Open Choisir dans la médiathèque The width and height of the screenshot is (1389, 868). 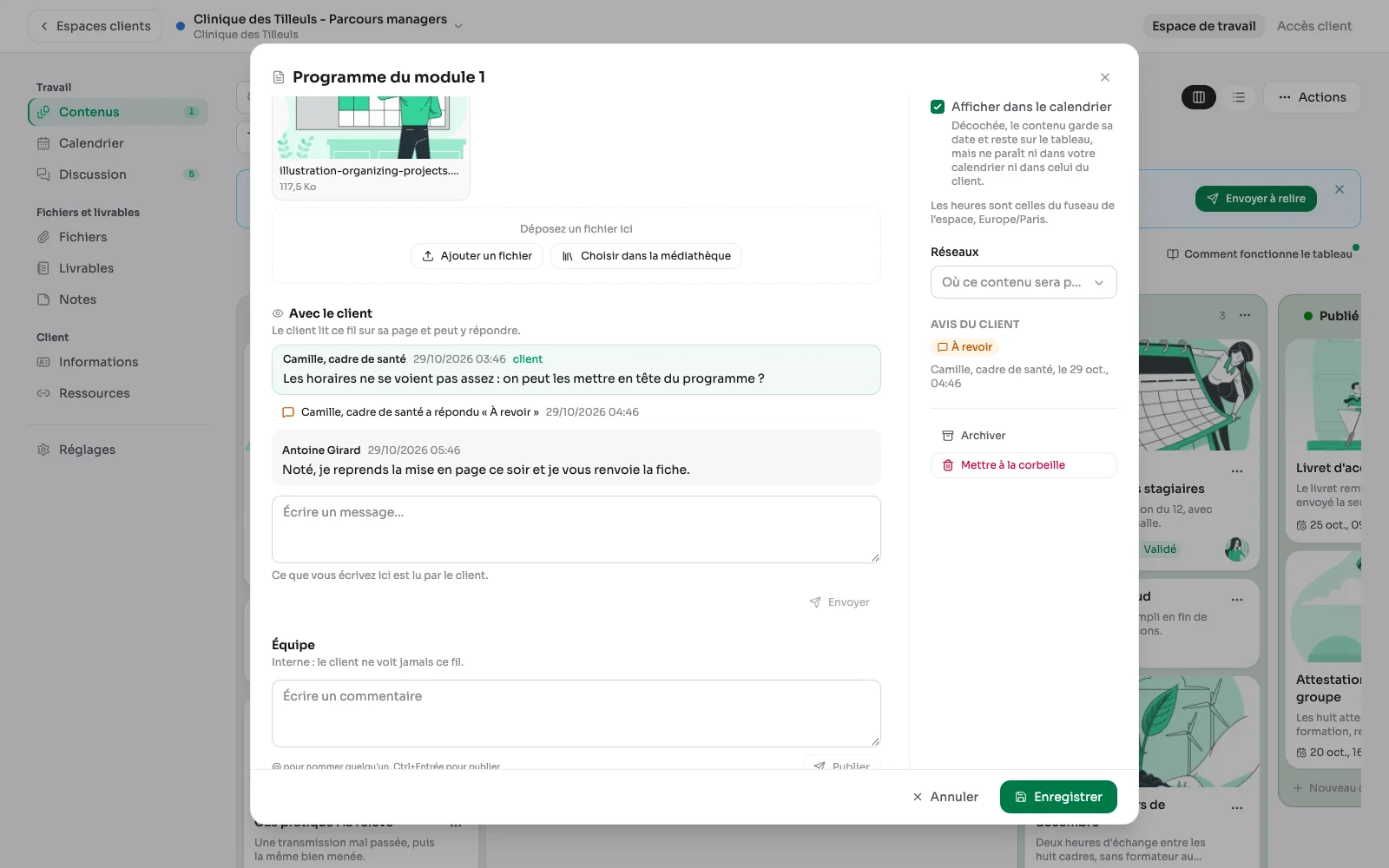point(646,256)
